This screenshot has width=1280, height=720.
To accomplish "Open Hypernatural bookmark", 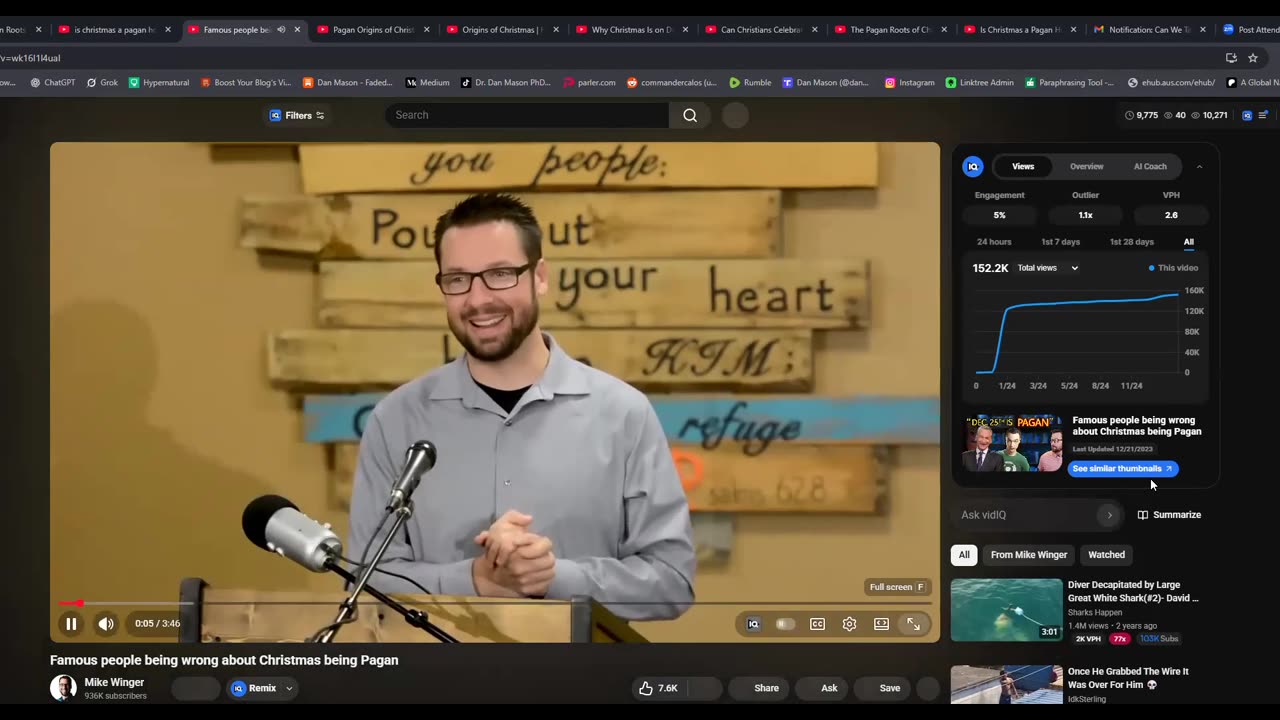I will [x=158, y=83].
